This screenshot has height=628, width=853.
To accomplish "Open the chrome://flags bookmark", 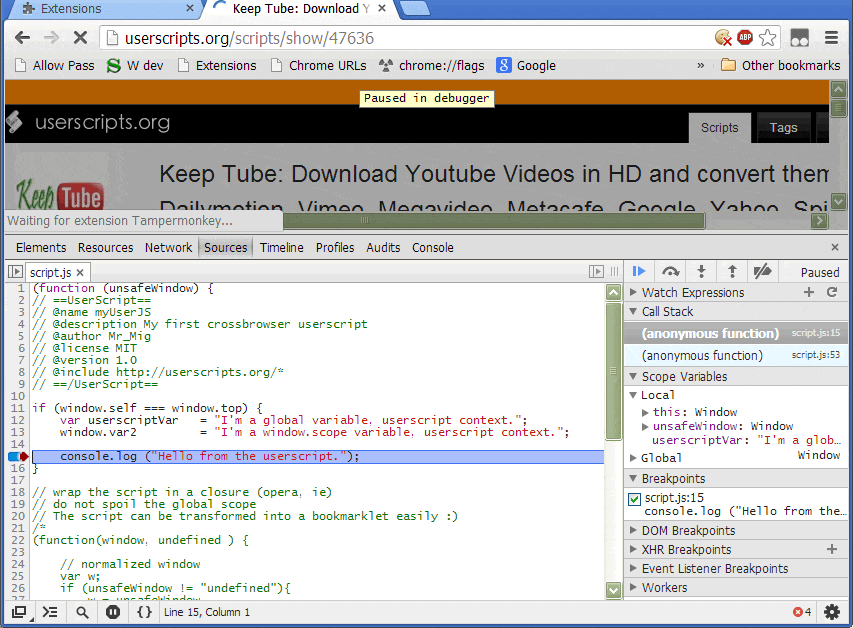I will [x=431, y=65].
